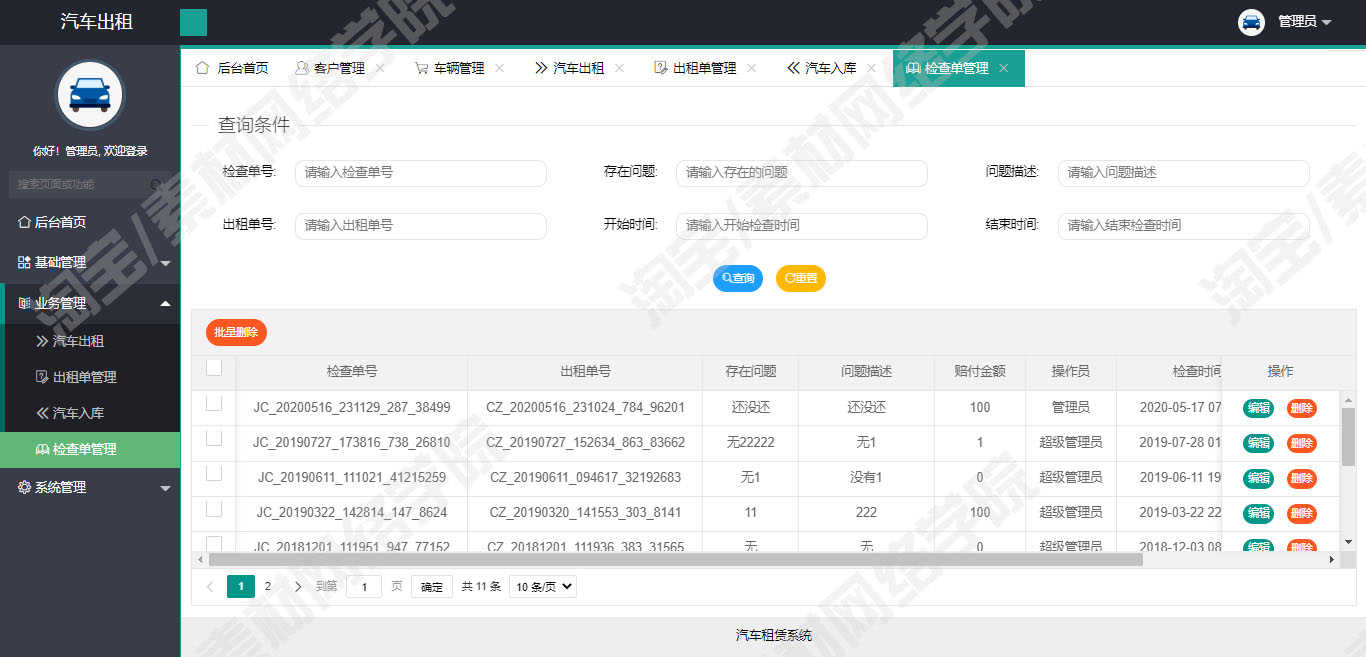Go to next page arrow in pagination
Image resolution: width=1366 pixels, height=657 pixels.
298,587
